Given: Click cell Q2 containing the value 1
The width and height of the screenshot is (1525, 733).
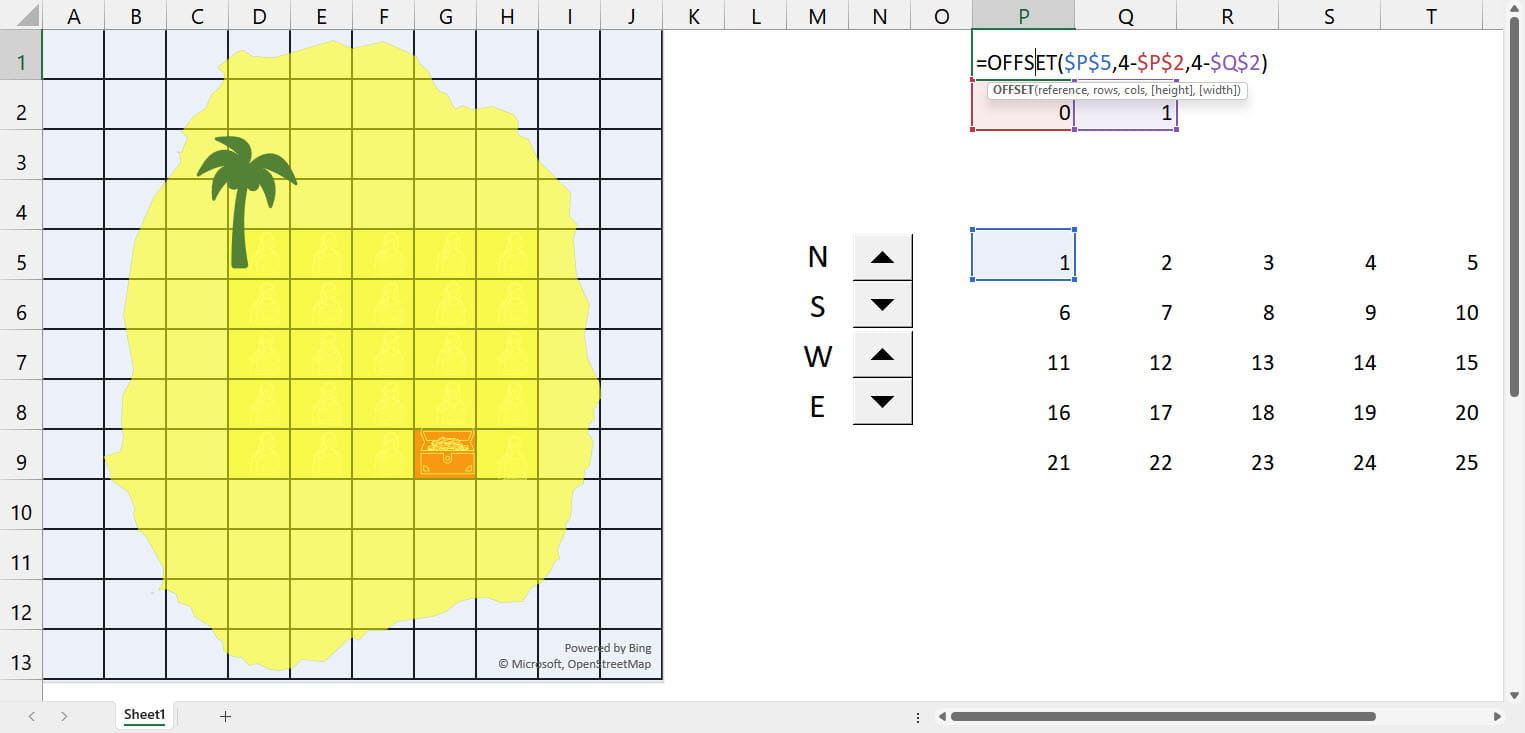Looking at the screenshot, I should tap(1126, 114).
